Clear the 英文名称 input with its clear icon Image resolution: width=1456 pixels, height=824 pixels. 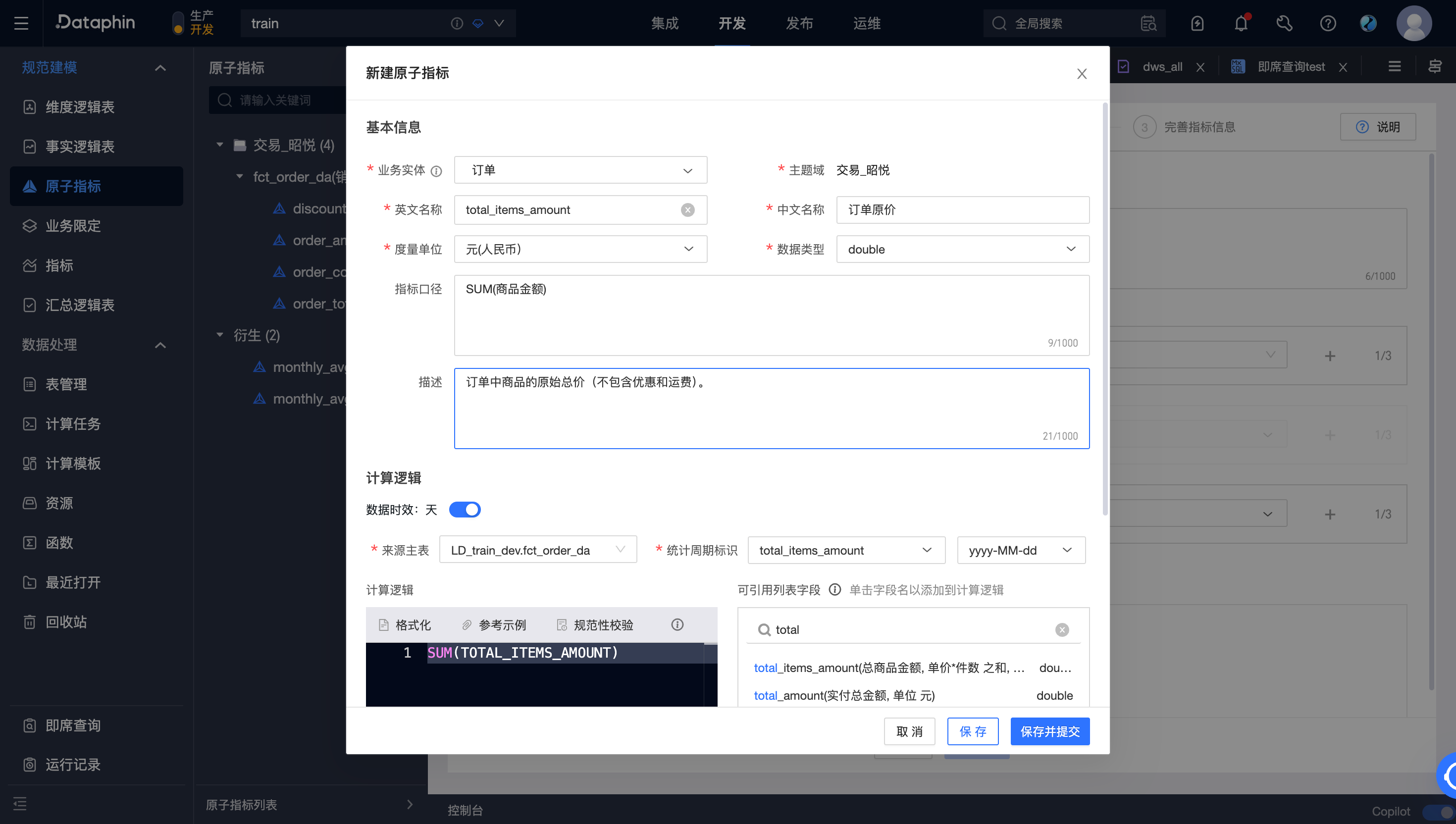(x=687, y=209)
